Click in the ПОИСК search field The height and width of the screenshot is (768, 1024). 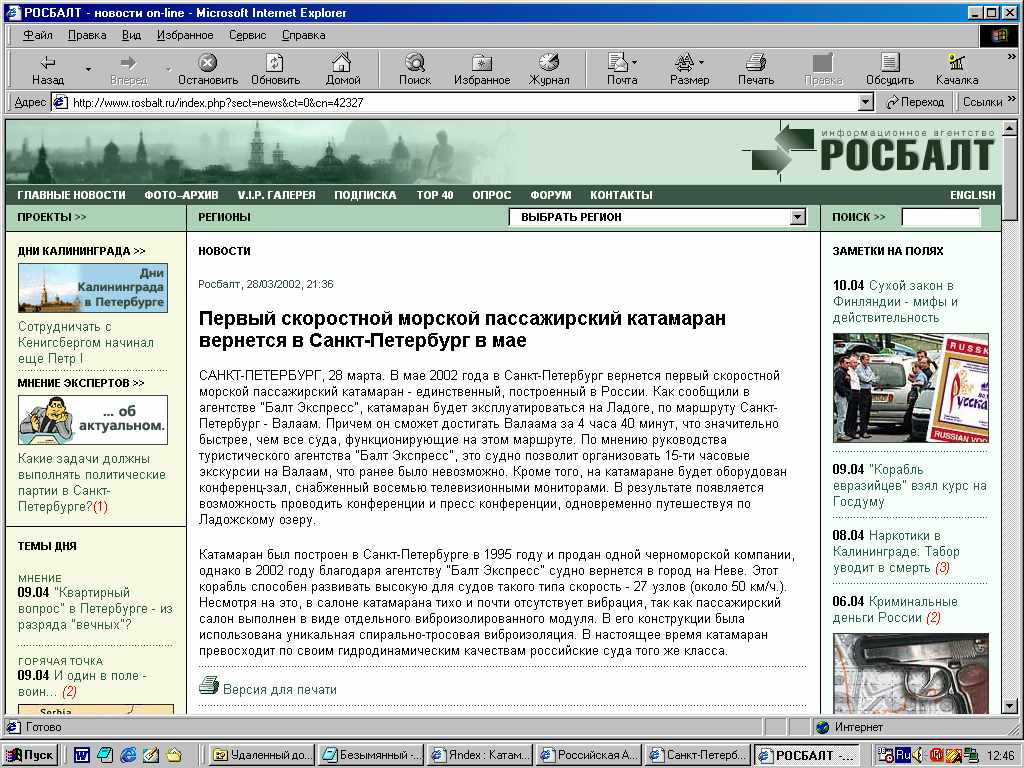pyautogui.click(x=940, y=217)
